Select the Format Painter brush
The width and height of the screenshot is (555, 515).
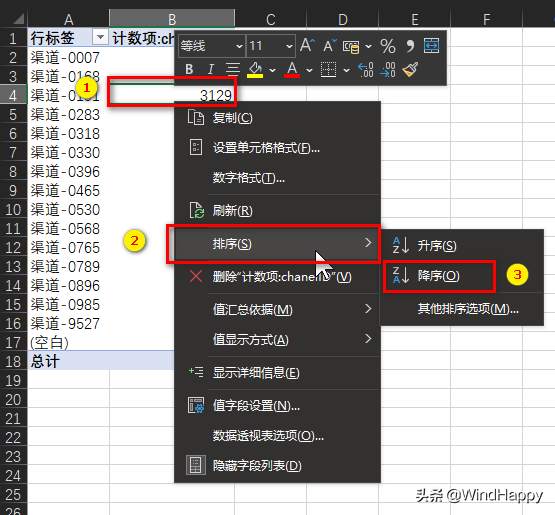410,69
